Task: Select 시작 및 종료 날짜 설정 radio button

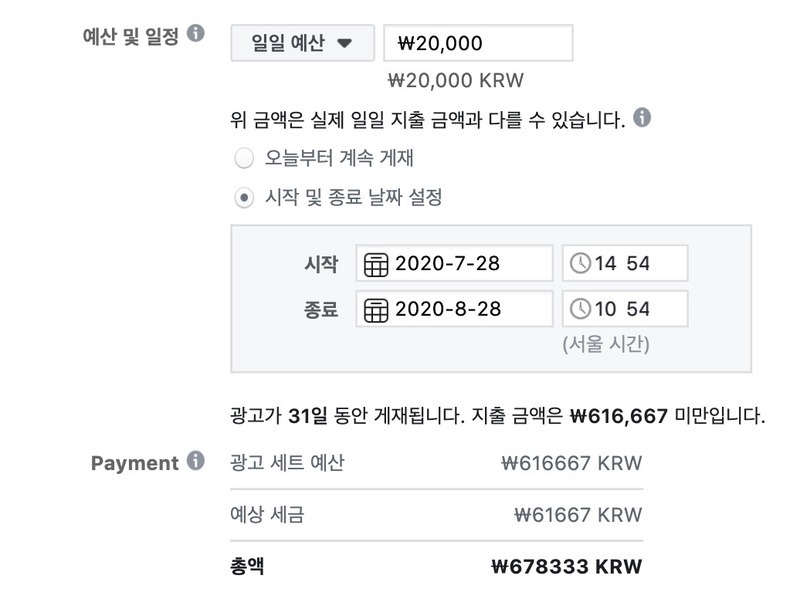Action: point(244,197)
